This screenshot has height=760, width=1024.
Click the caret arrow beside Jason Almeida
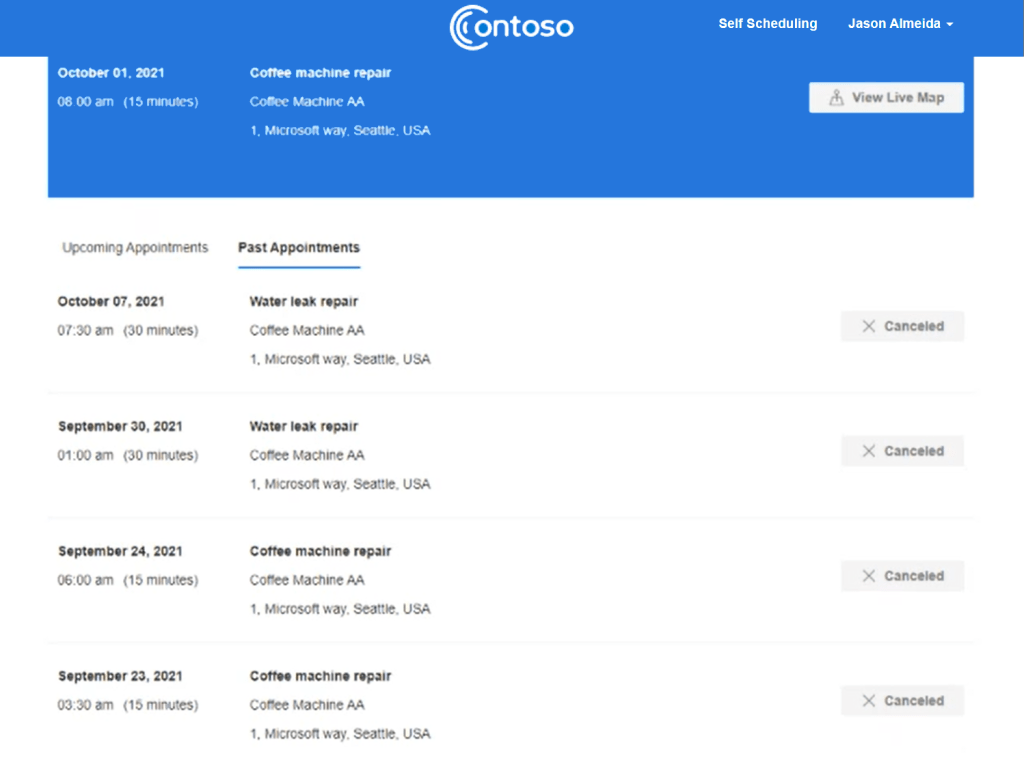949,25
